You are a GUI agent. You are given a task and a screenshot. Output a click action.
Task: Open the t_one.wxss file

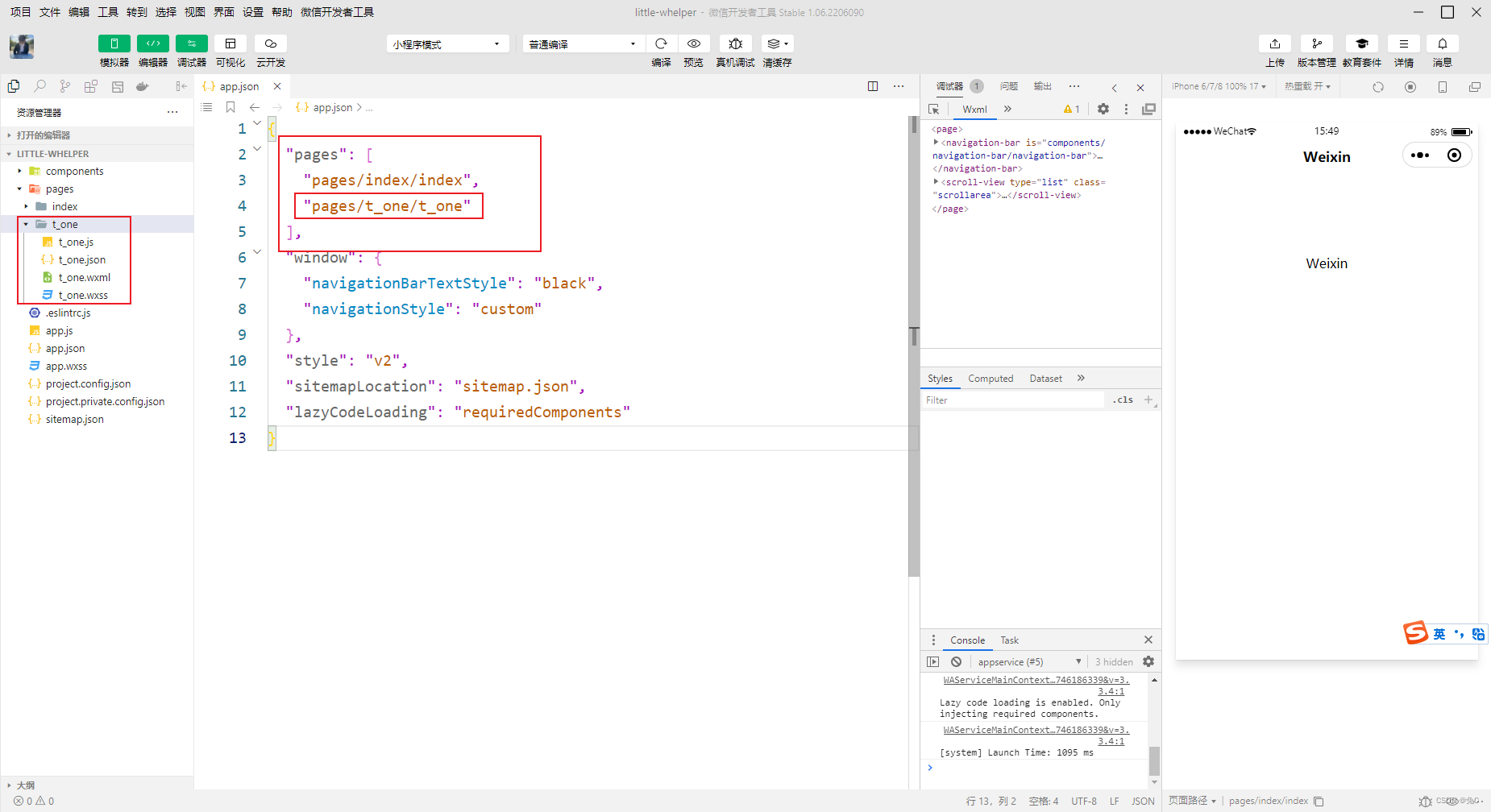83,295
